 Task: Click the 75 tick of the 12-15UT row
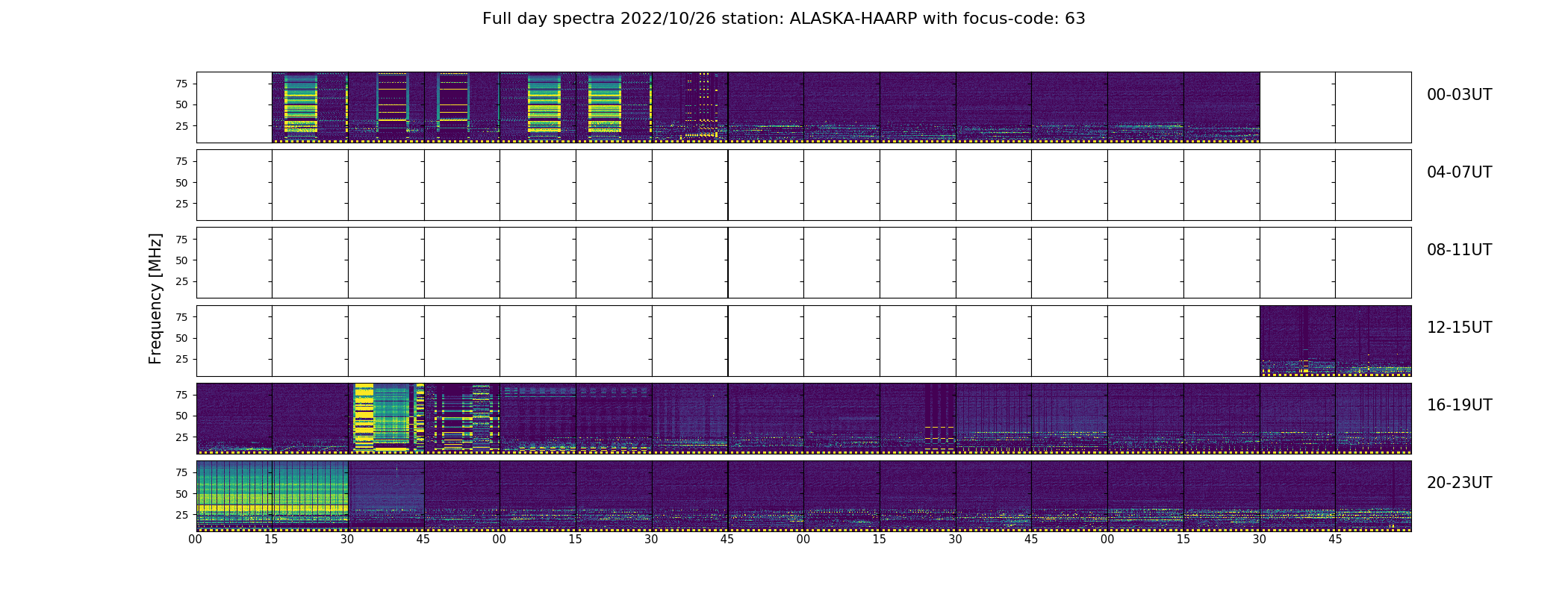(x=181, y=317)
